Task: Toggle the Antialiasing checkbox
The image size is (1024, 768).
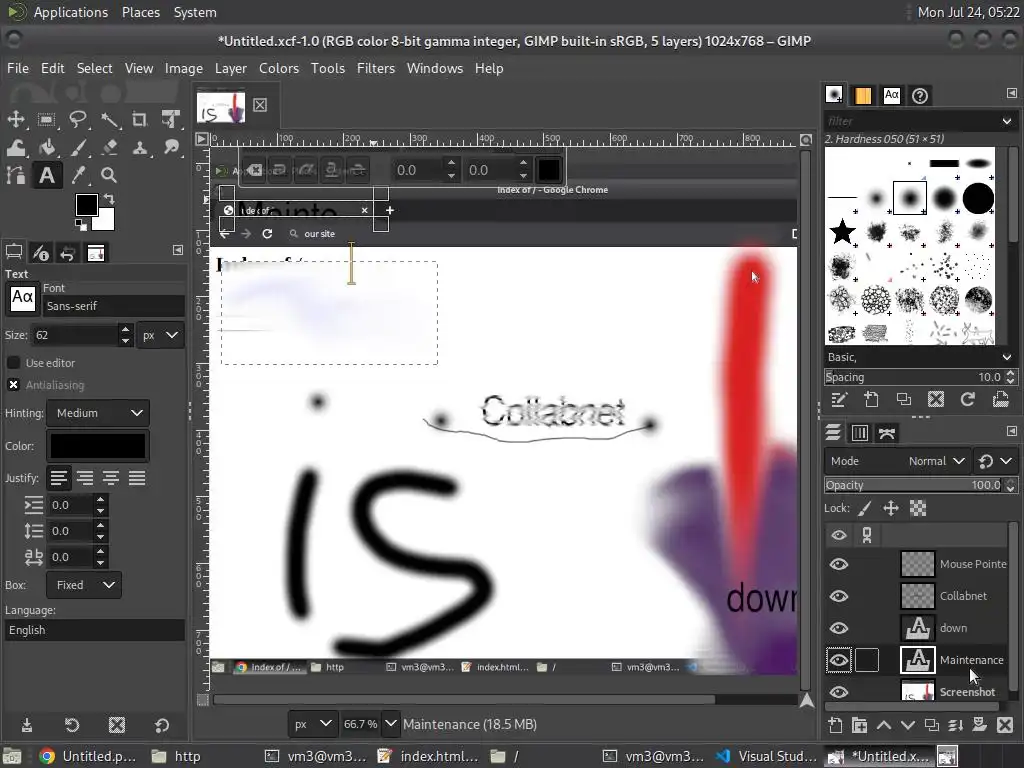Action: (13, 385)
